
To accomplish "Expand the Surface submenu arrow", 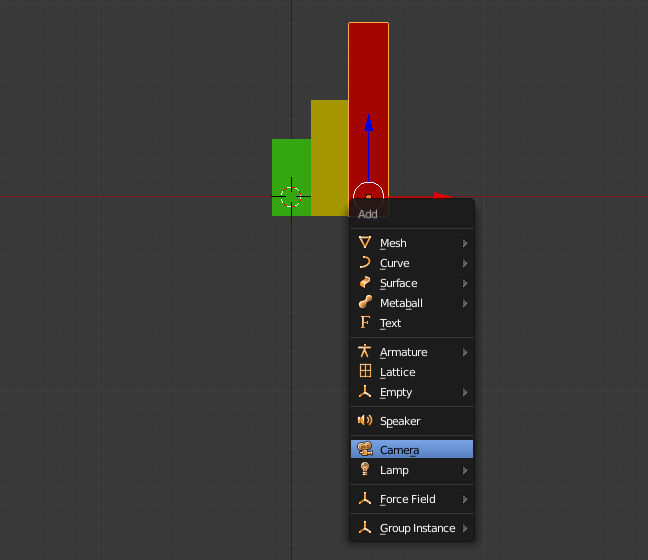I will click(465, 283).
